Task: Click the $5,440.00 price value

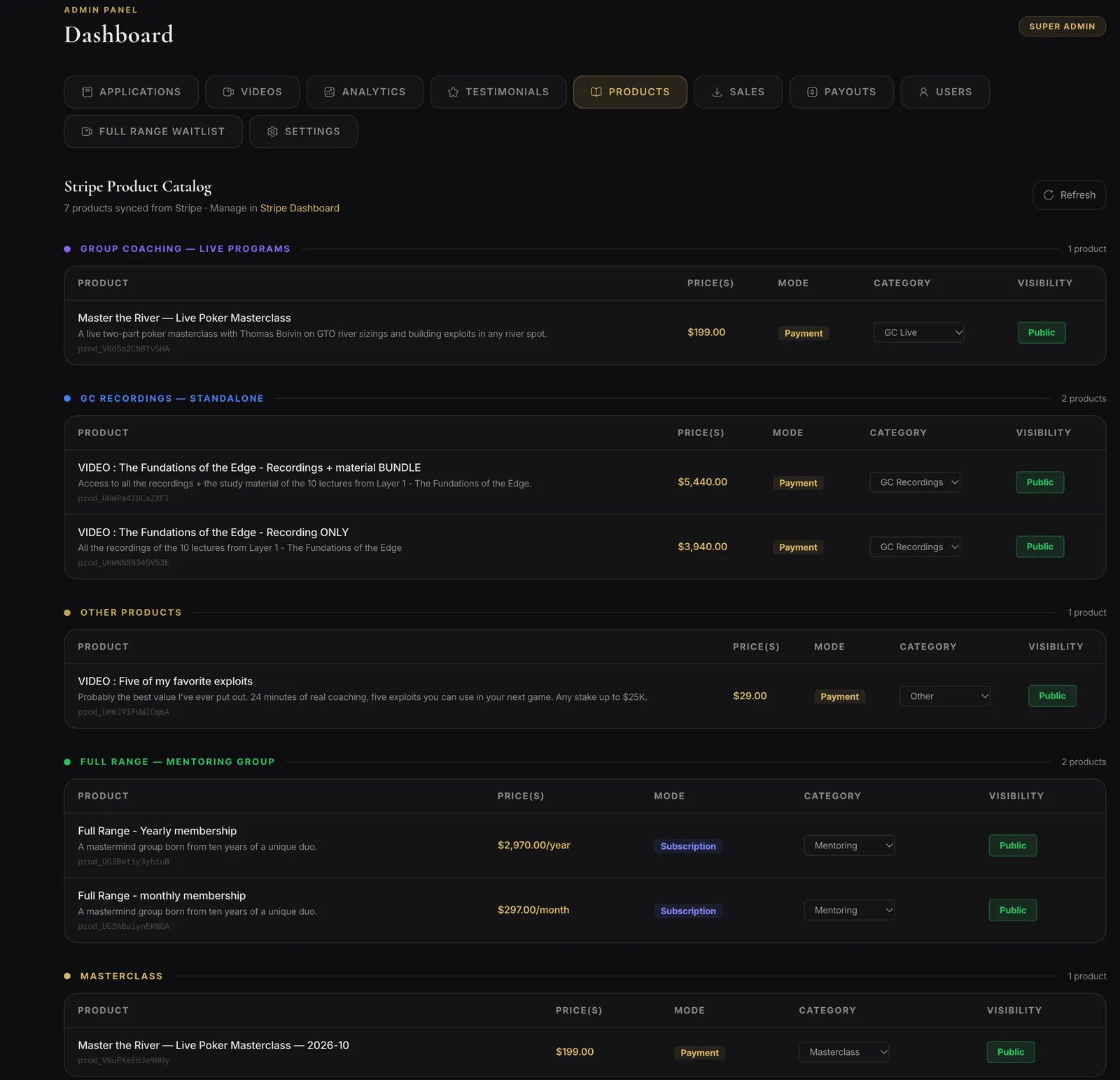Action: click(x=702, y=482)
